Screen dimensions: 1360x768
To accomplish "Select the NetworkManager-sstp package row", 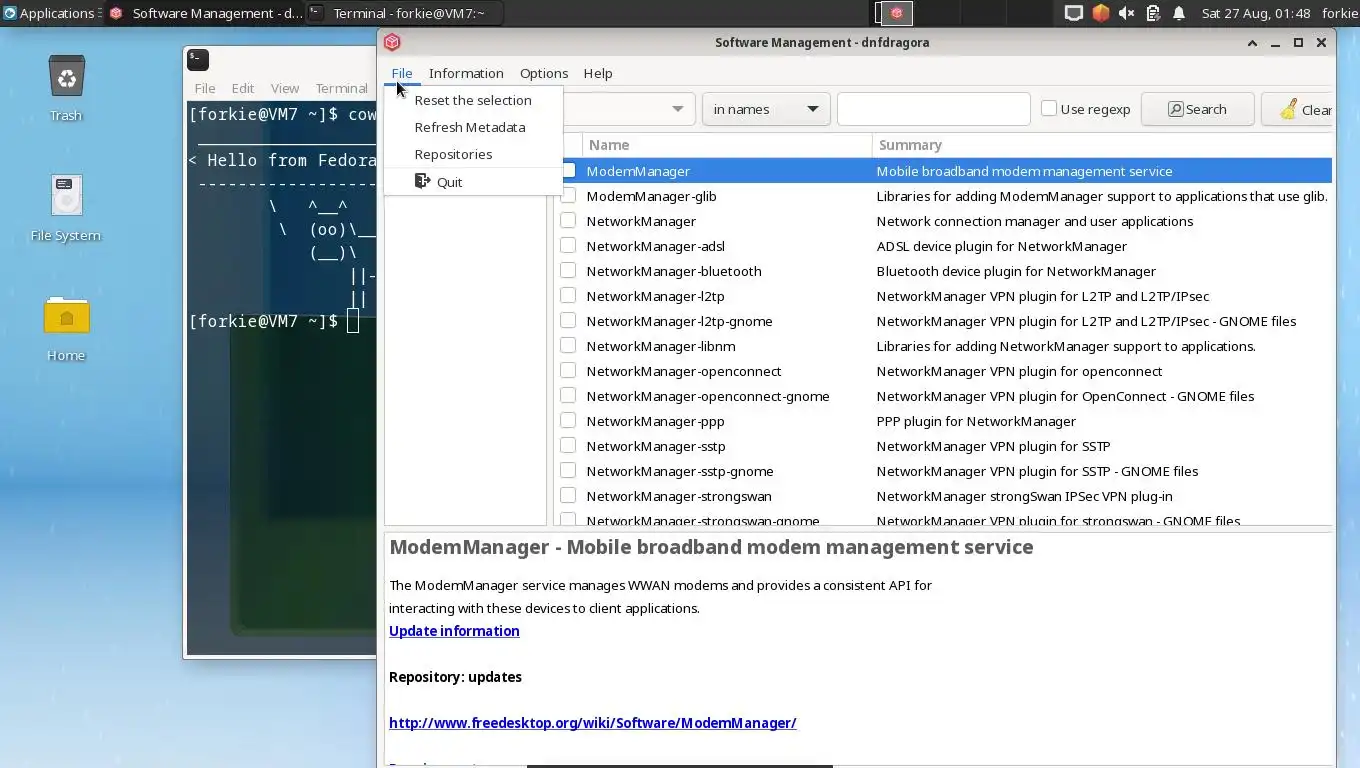I will (943, 446).
